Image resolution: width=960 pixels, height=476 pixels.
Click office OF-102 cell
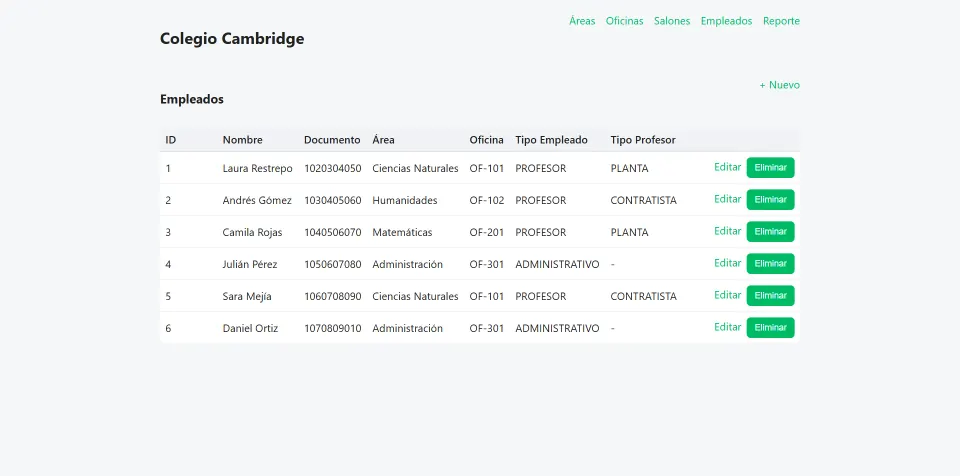[487, 200]
